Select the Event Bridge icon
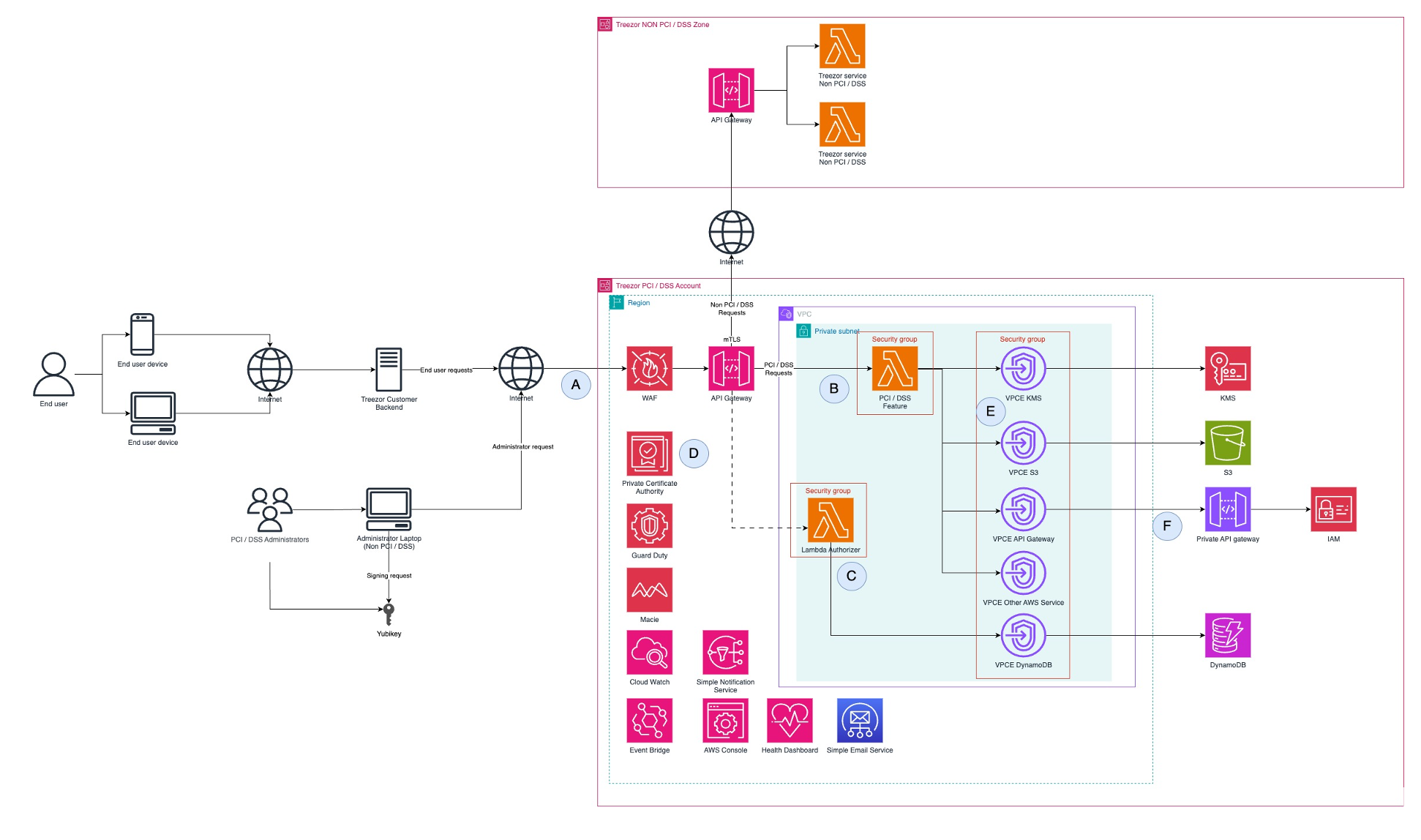 tap(649, 721)
